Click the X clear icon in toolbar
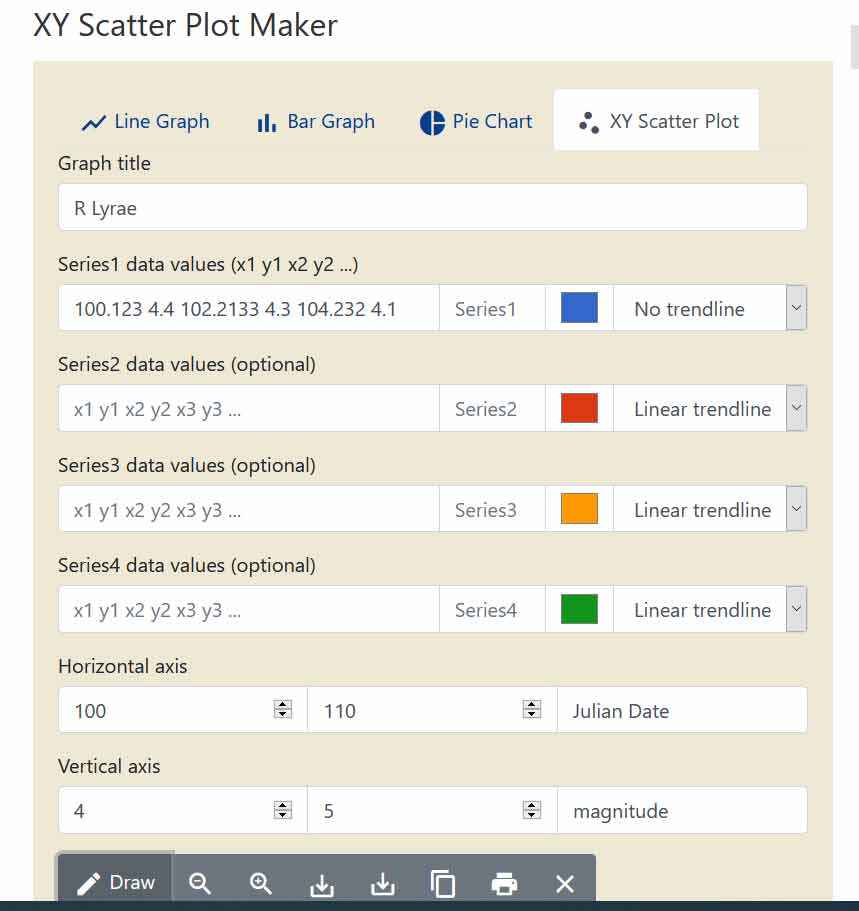Image resolution: width=859 pixels, height=911 pixels. 564,884
